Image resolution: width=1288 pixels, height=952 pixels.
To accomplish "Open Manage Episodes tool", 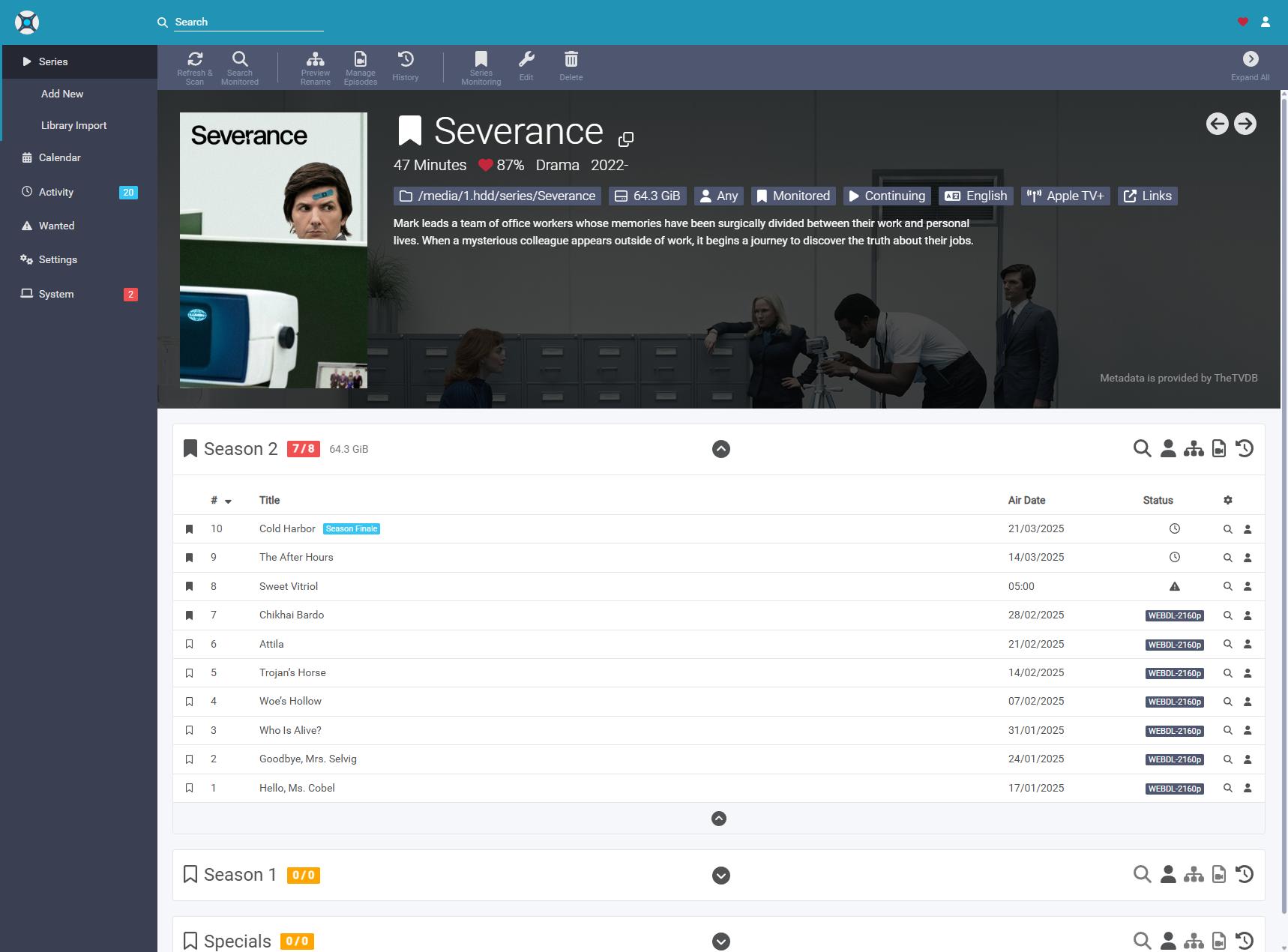I will tap(361, 67).
